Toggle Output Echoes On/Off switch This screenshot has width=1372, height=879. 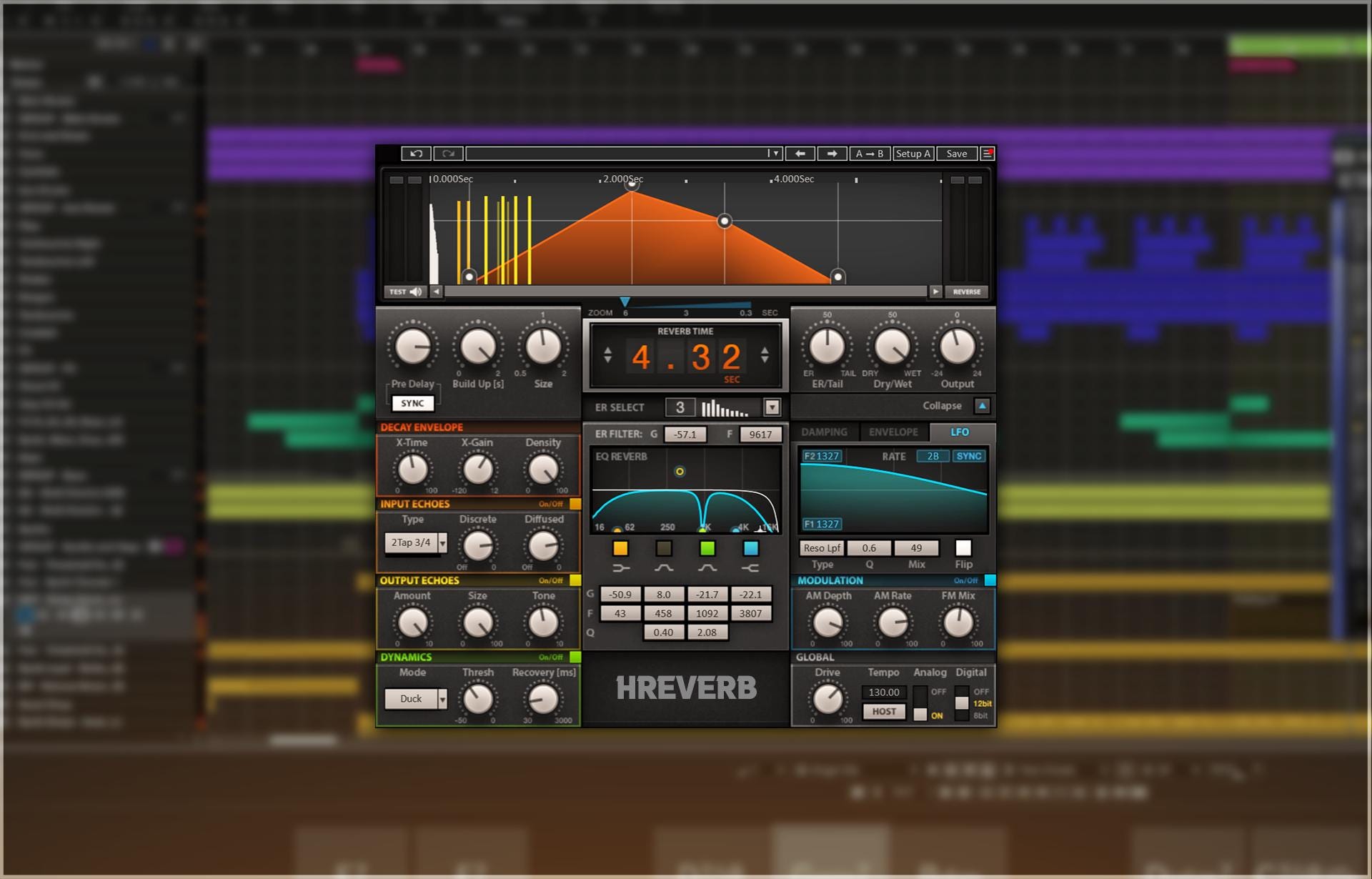[x=575, y=580]
